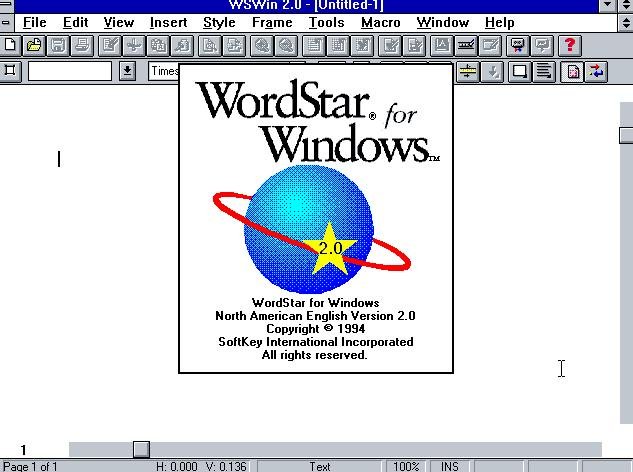Toggle the INS insert mode indicator

pyautogui.click(x=450, y=466)
